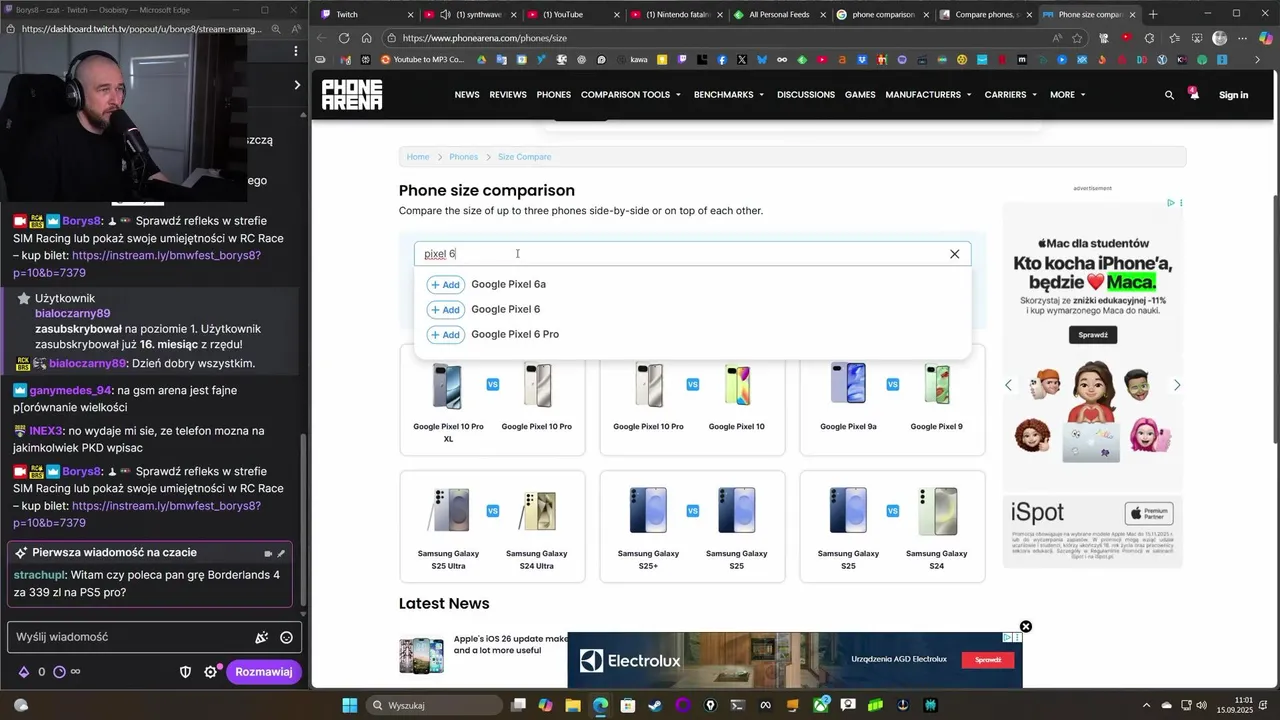Switch to Compare phones tab

tap(985, 15)
